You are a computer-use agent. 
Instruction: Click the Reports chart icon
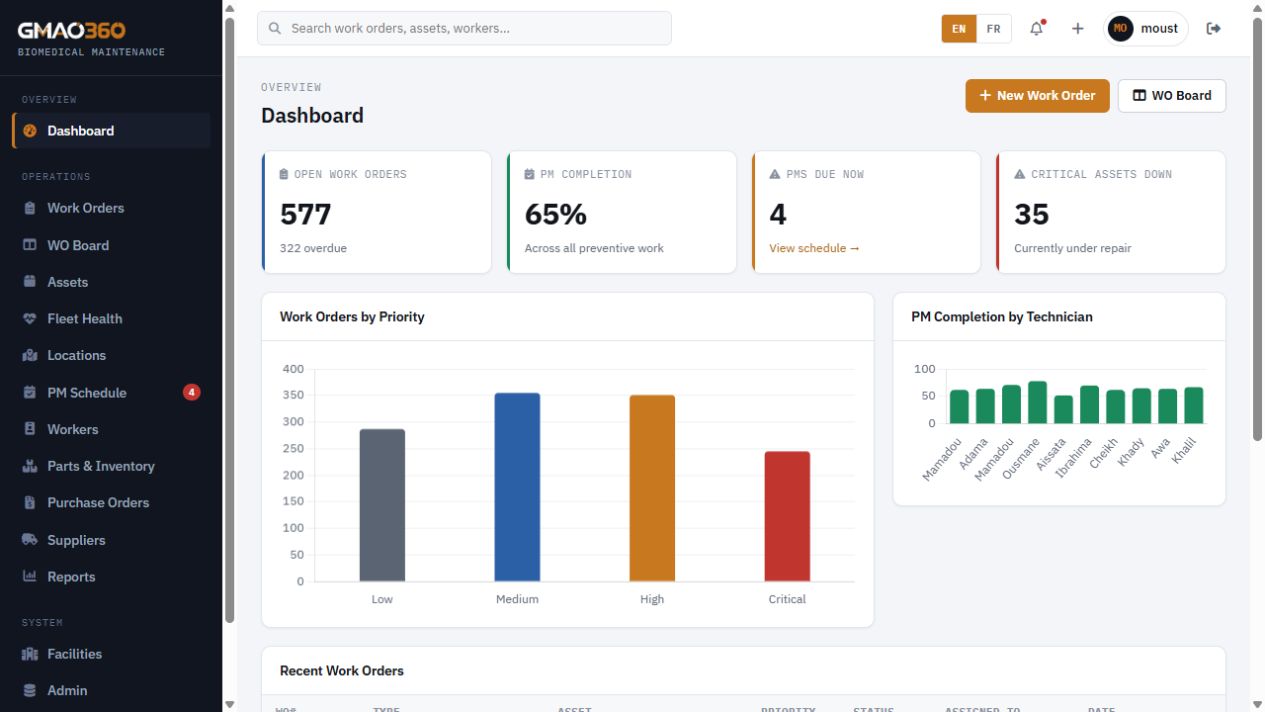(30, 577)
